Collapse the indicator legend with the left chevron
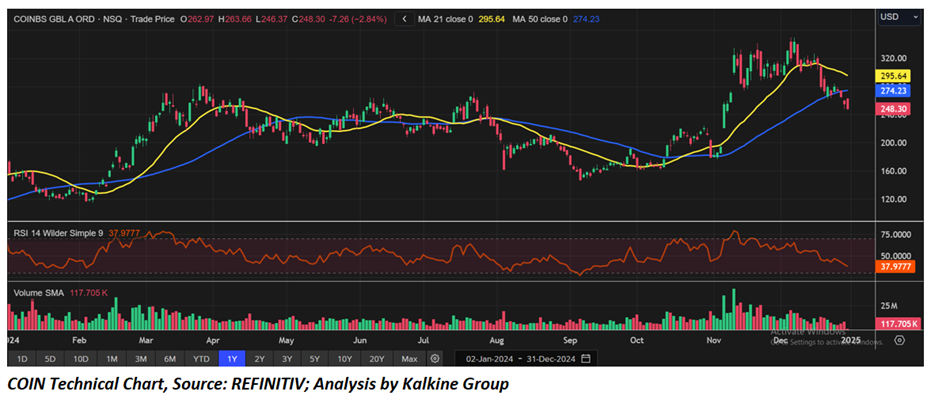 404,19
